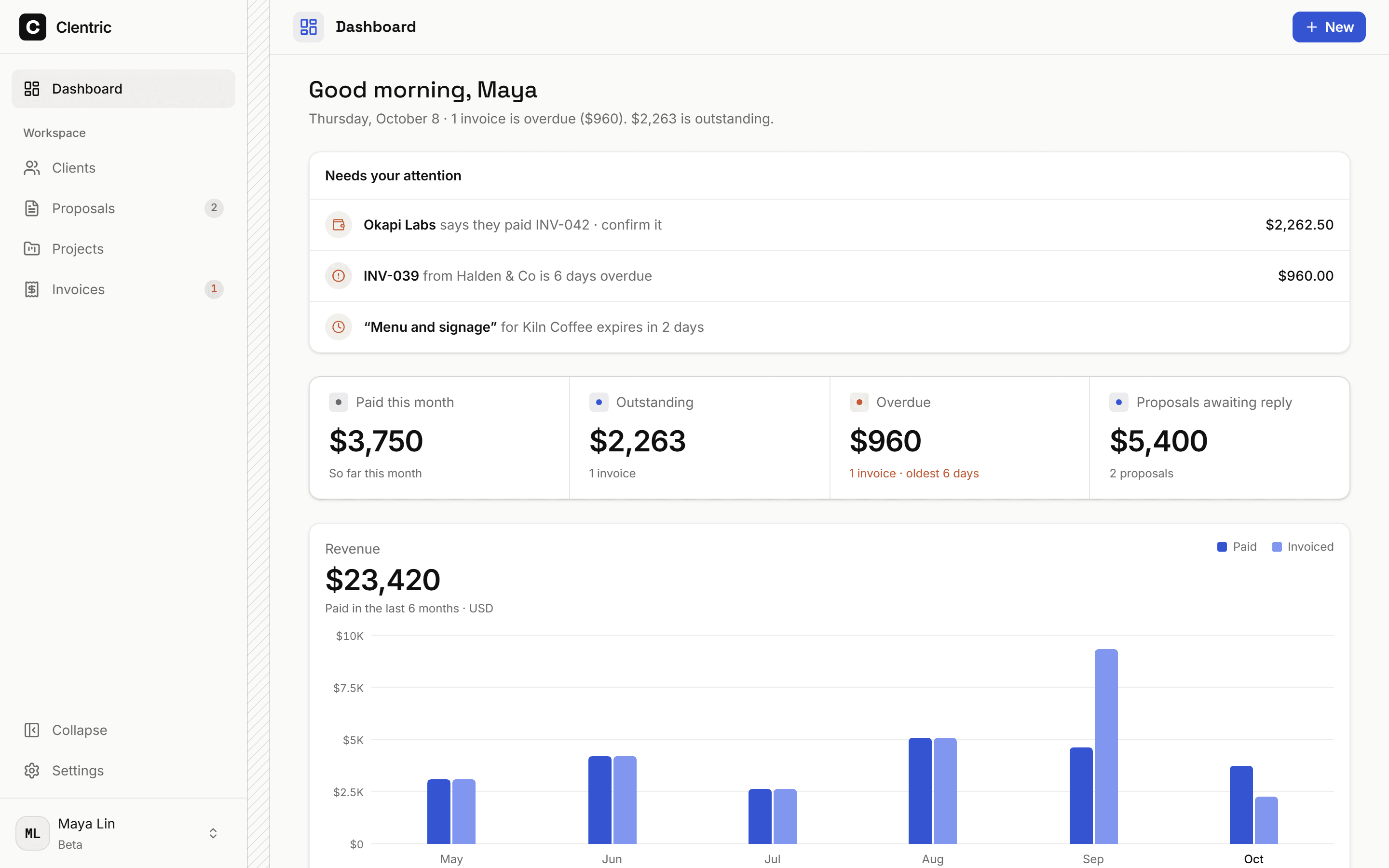Click the Oct label on chart axis
This screenshot has height=868, width=1389.
coord(1253,859)
